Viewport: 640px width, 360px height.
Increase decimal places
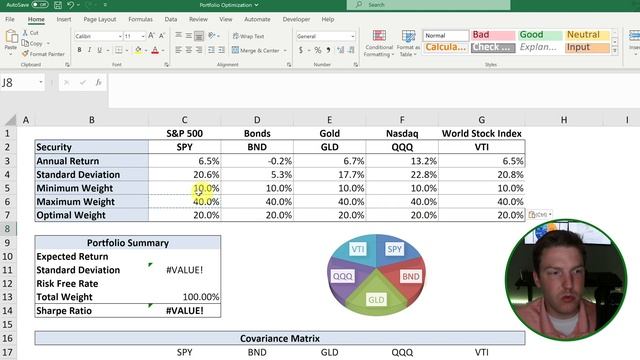340,50
